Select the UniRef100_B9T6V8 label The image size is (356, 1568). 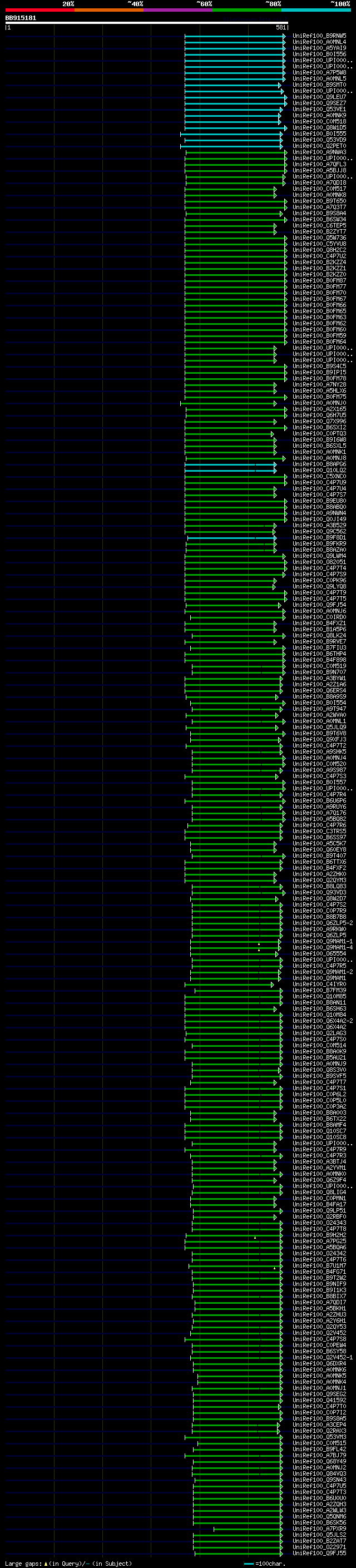319,734
